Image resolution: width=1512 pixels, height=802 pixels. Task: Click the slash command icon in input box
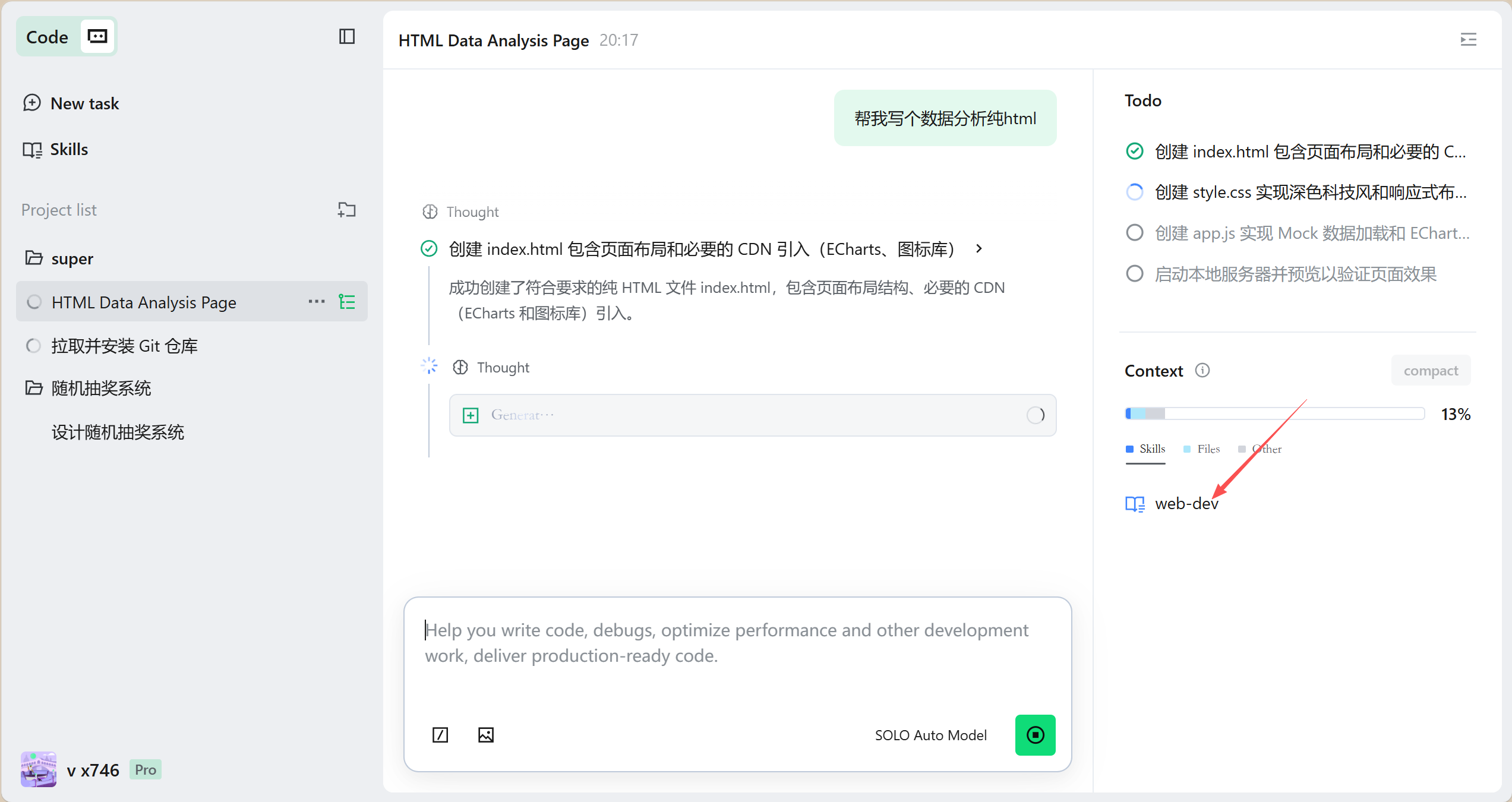[440, 735]
